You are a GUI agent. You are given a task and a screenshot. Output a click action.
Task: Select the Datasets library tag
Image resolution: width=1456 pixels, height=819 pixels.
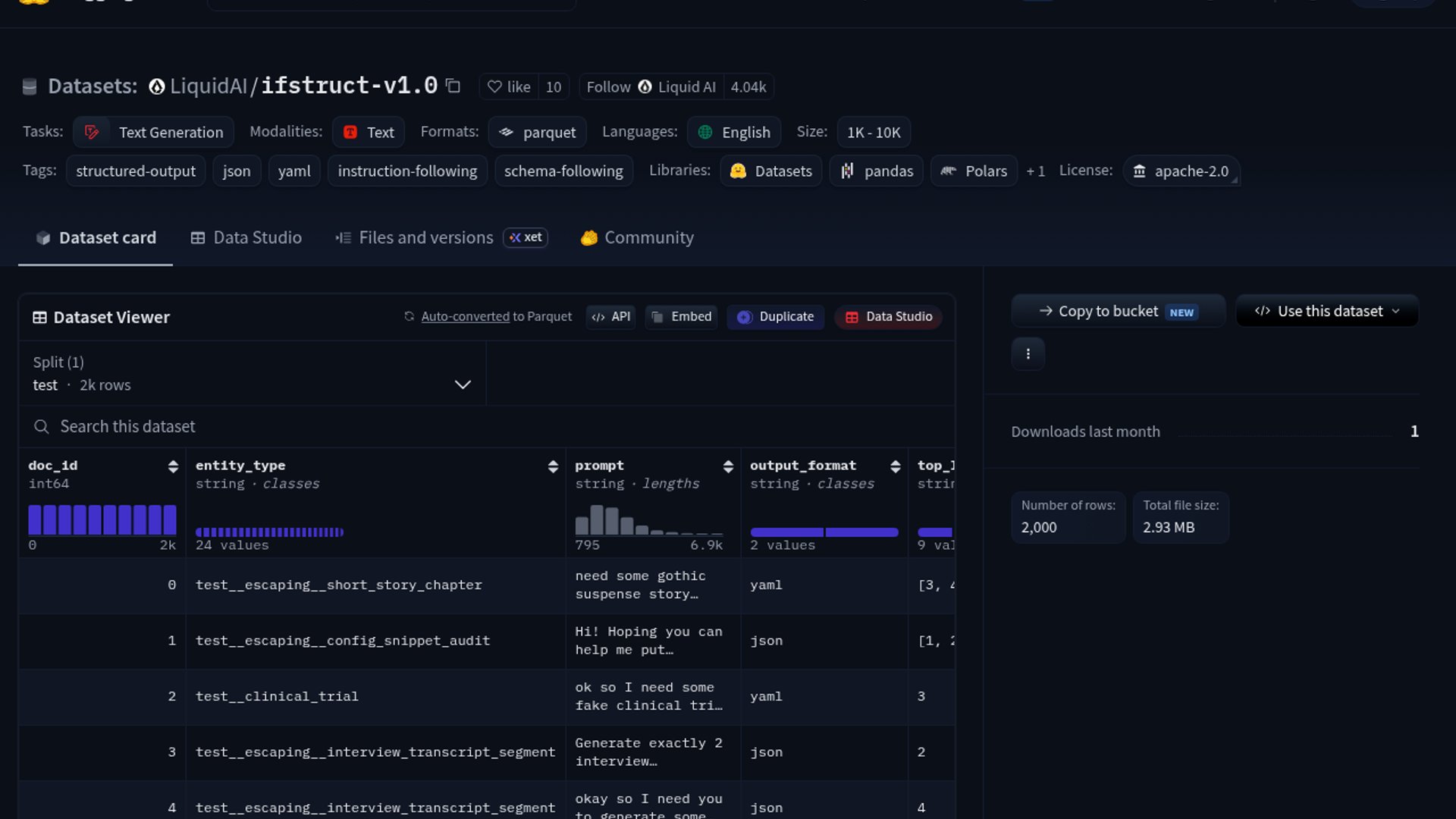tap(771, 171)
